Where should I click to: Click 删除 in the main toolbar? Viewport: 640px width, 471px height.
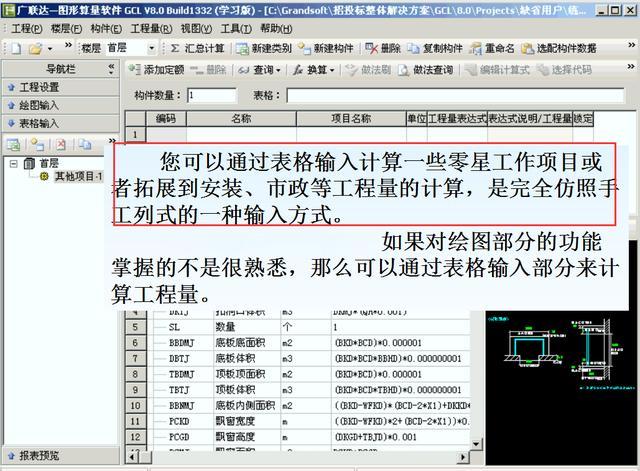383,49
